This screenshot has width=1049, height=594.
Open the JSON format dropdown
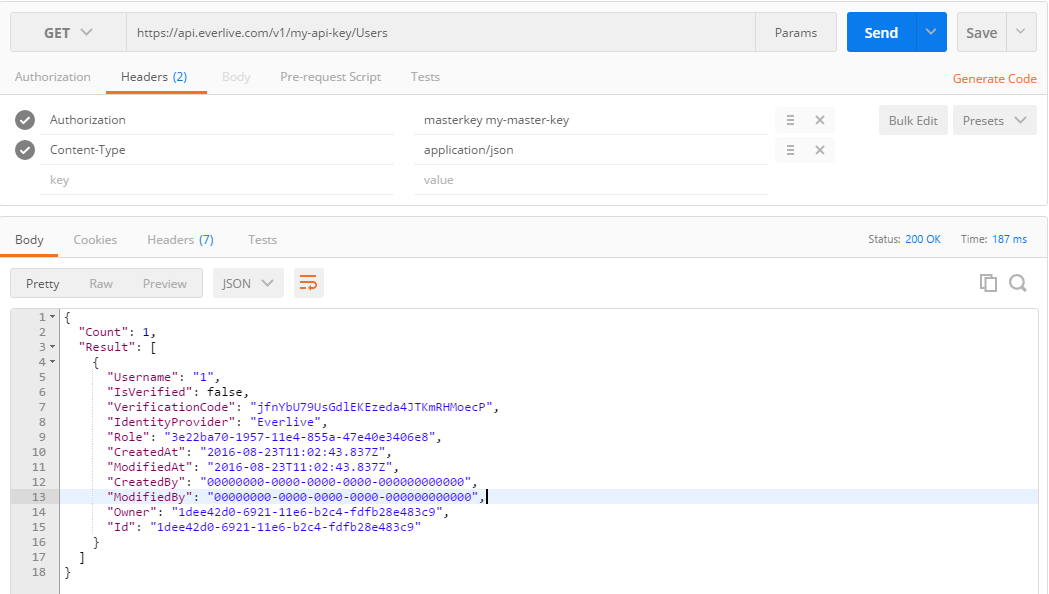[x=248, y=283]
